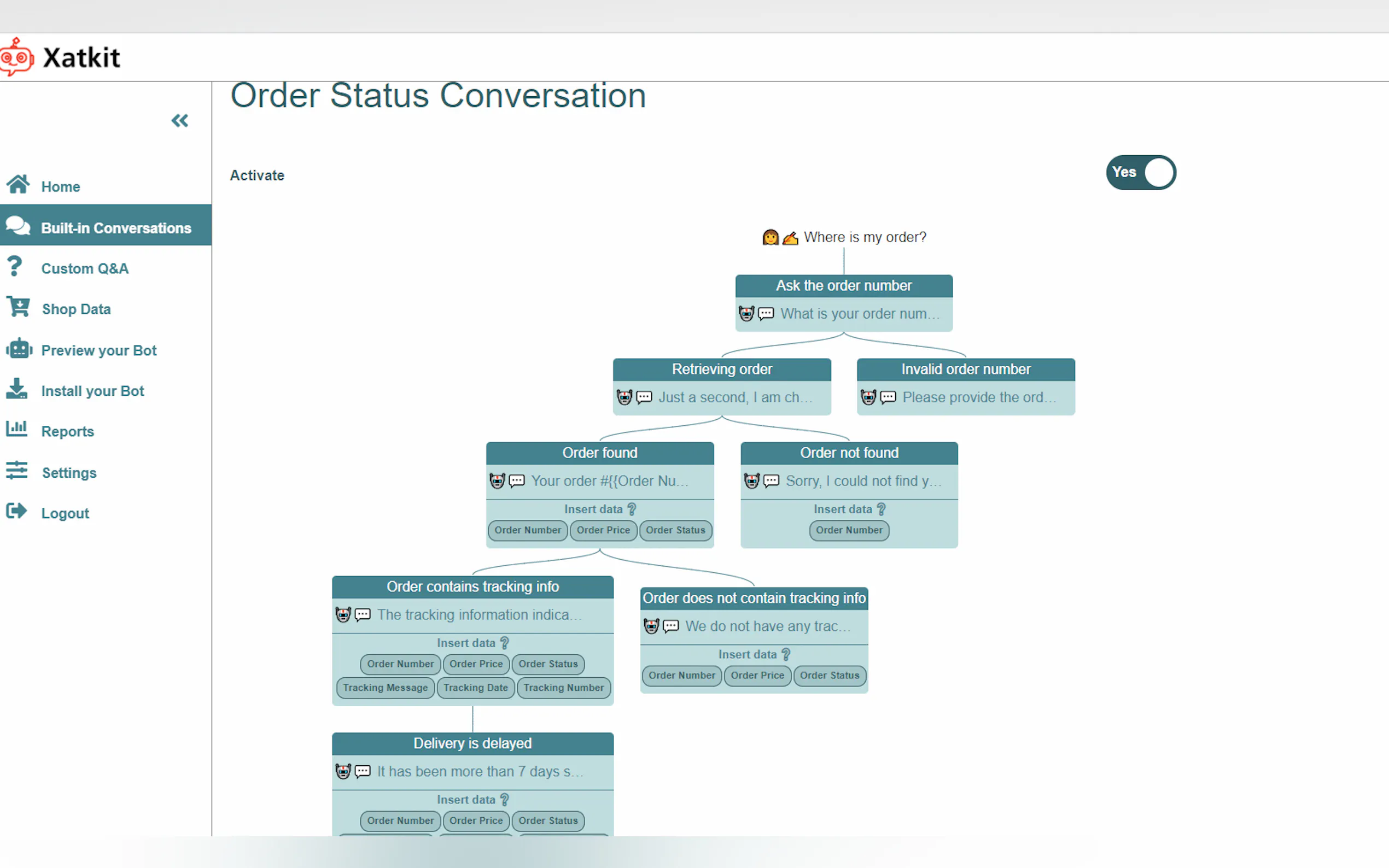Viewport: 1389px width, 868px height.
Task: Click the Preview your Bot robot icon
Action: point(19,349)
